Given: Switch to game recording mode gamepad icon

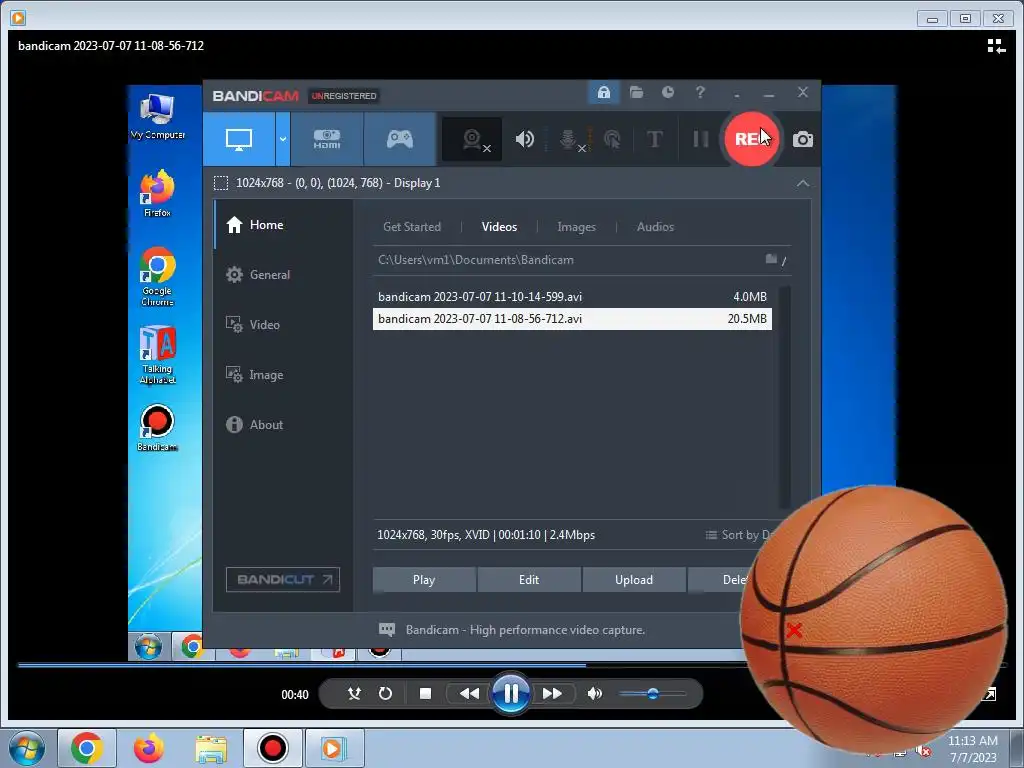Looking at the screenshot, I should click(x=400, y=139).
